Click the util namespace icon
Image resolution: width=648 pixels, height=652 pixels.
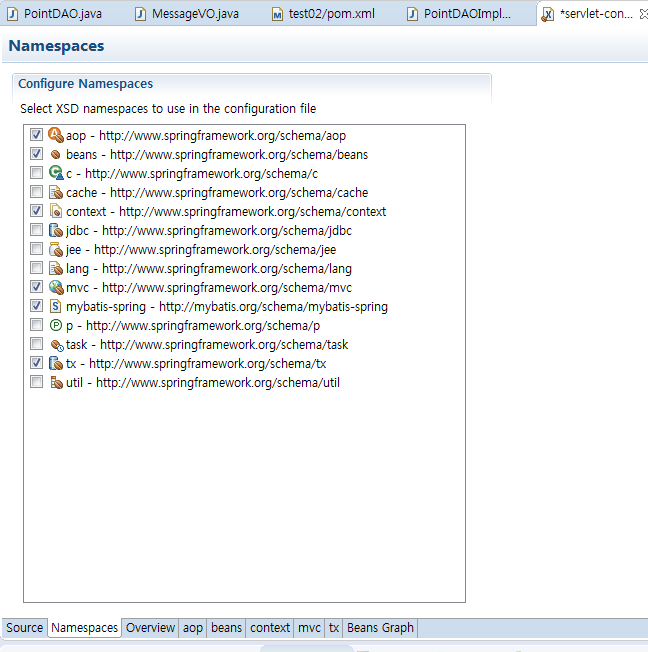(x=56, y=383)
